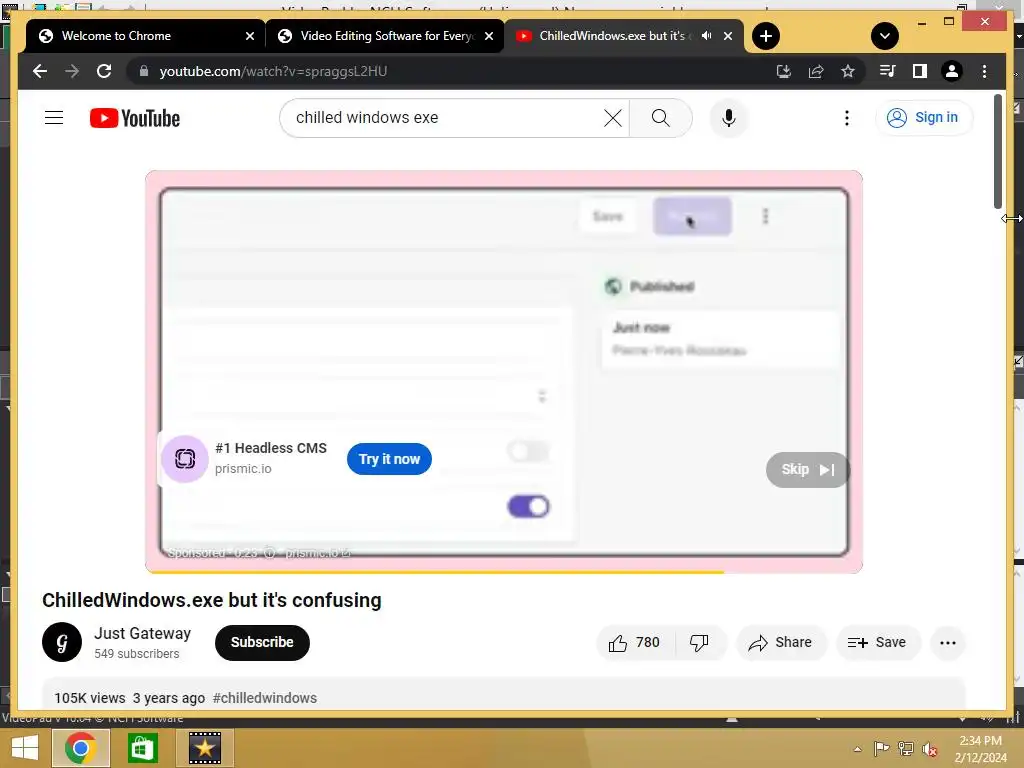Viewport: 1024px width, 768px height.
Task: Open network tray icon
Action: [x=906, y=748]
